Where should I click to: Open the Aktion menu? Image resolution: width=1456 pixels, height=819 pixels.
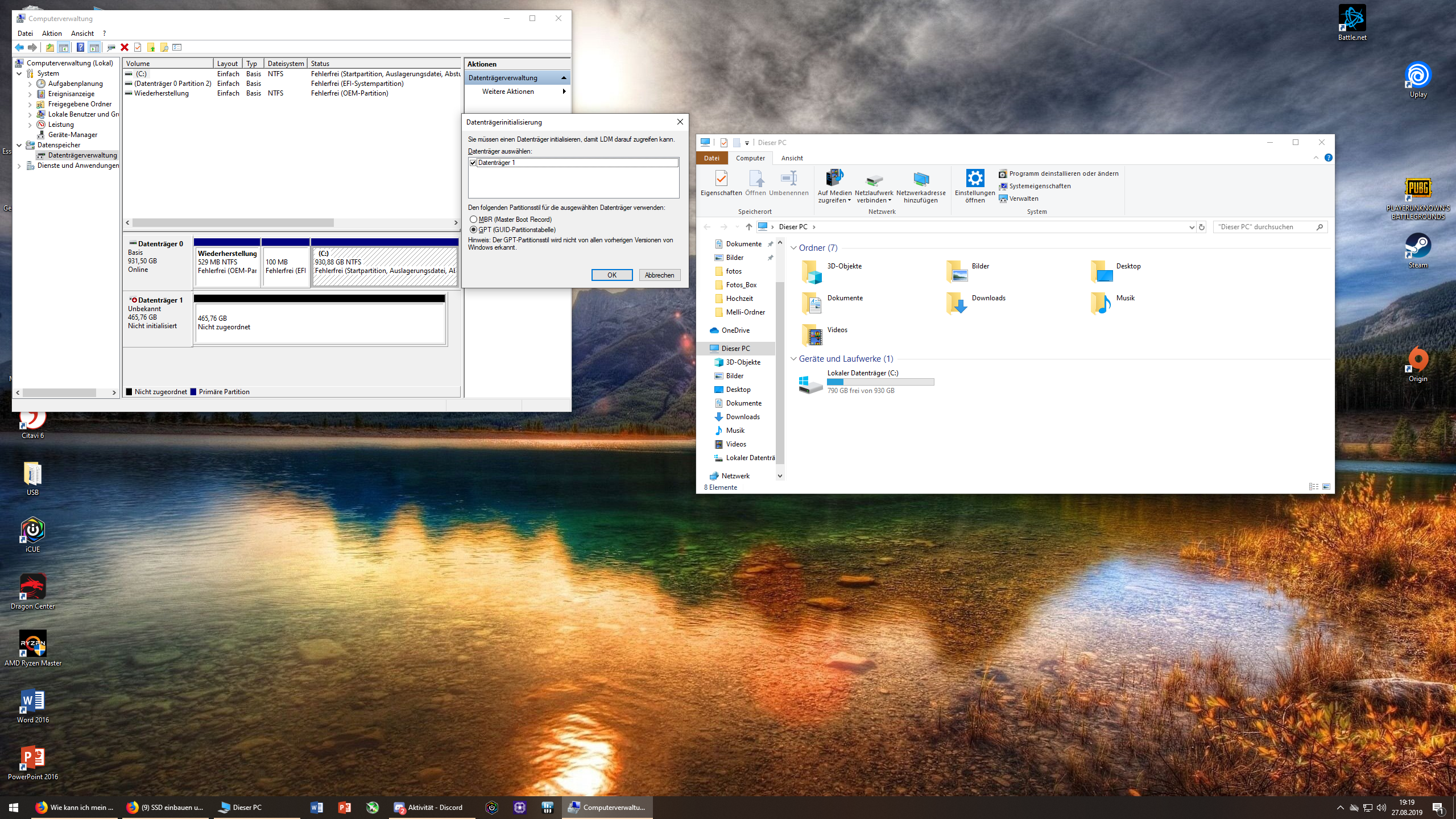click(52, 34)
